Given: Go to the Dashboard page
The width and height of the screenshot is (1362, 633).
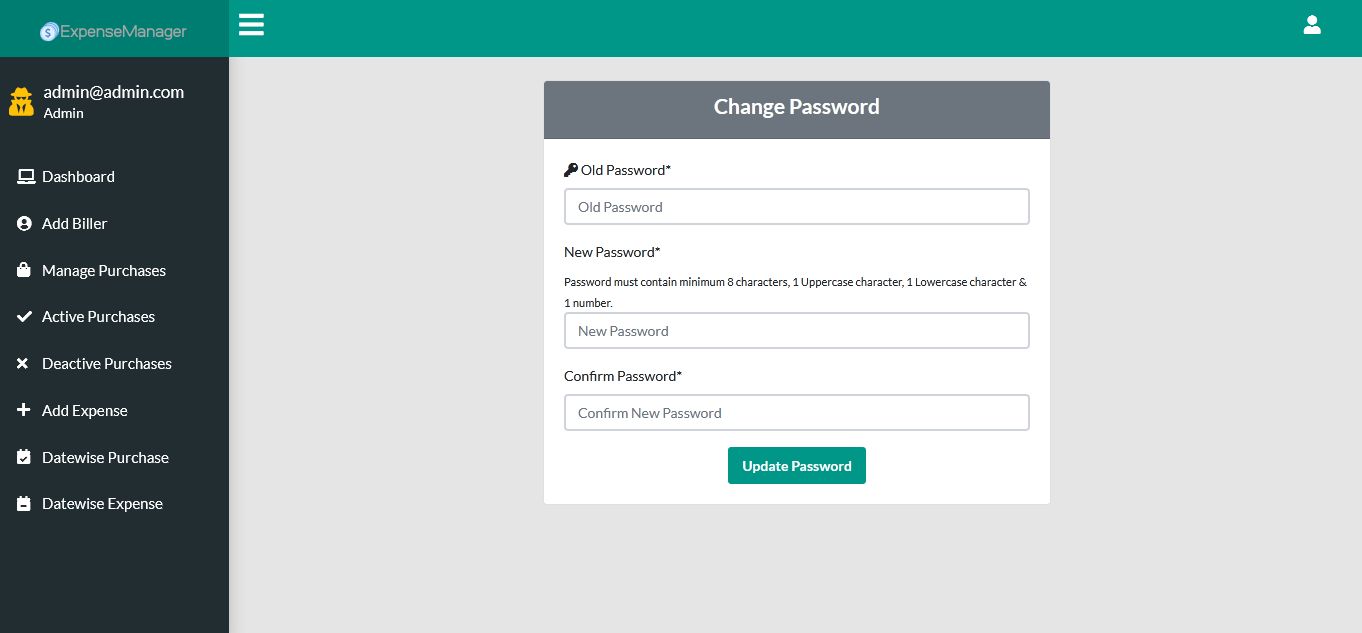Looking at the screenshot, I should [78, 177].
